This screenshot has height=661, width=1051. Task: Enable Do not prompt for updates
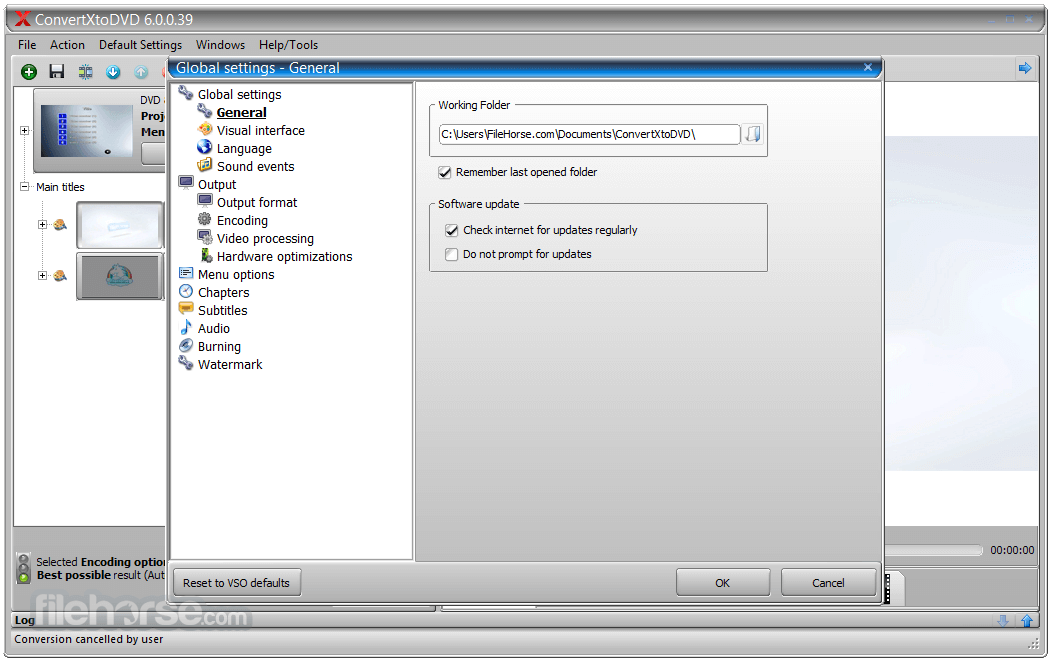pyautogui.click(x=452, y=254)
